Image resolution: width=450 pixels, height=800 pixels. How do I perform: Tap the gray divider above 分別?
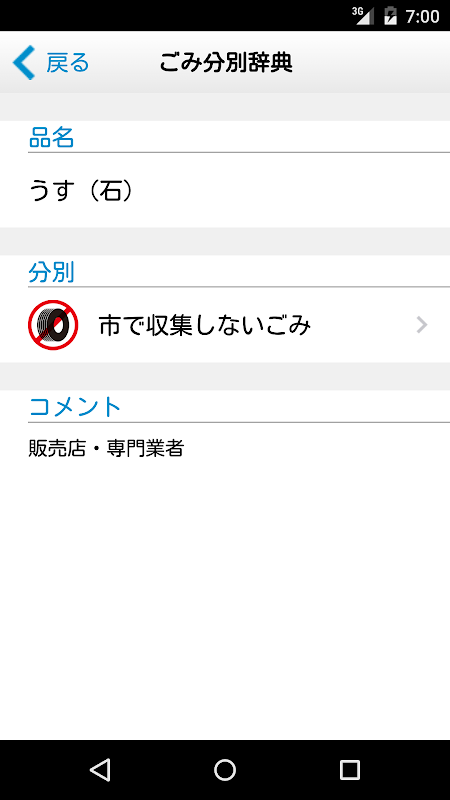click(225, 241)
